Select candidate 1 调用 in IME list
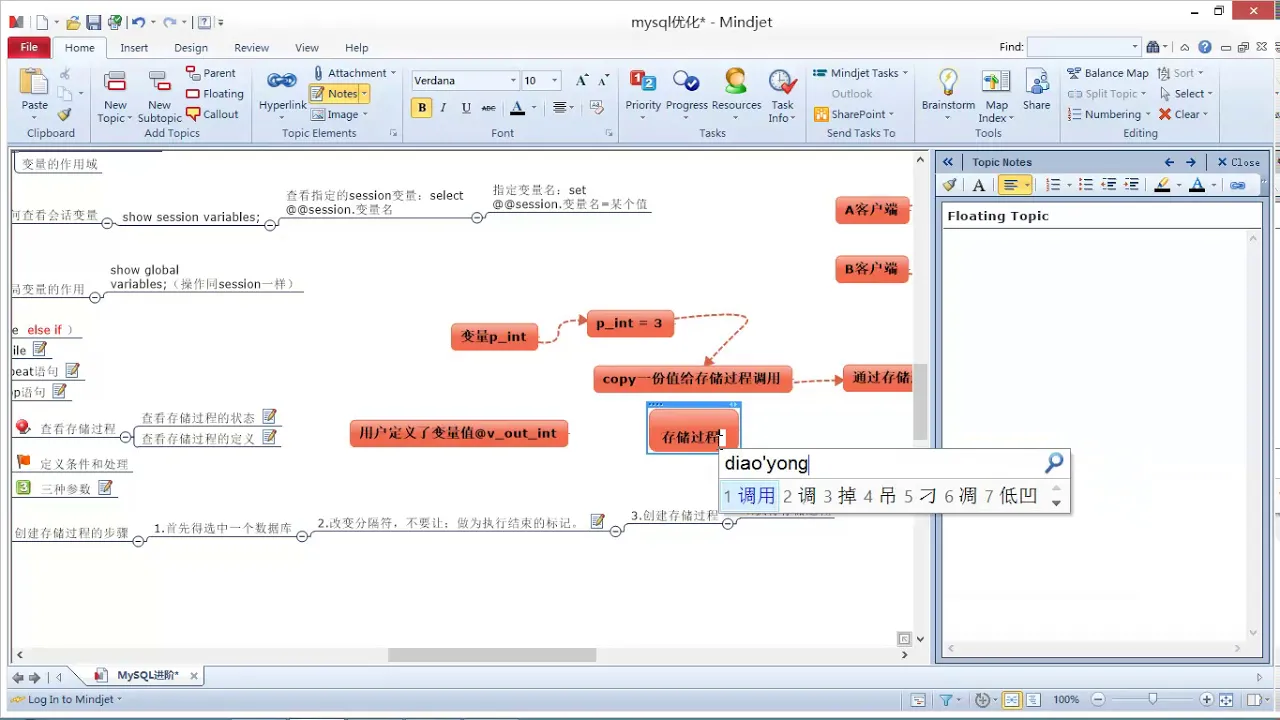1280x720 pixels. (x=749, y=495)
